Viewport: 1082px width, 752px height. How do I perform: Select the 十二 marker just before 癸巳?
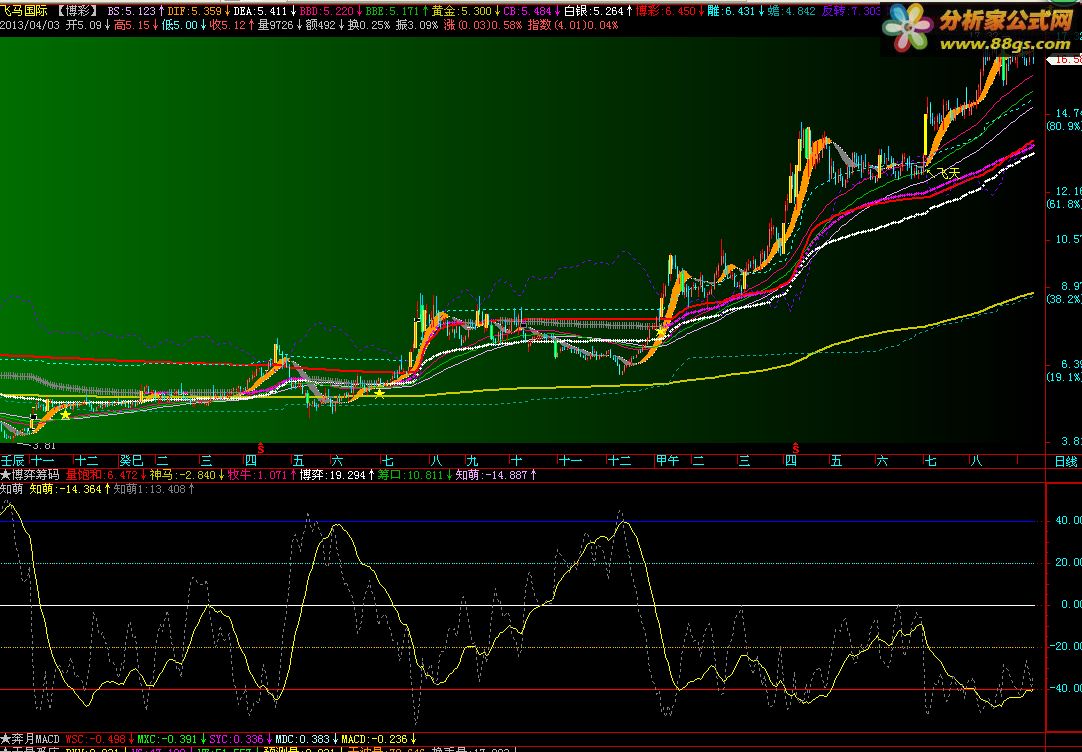(x=86, y=461)
